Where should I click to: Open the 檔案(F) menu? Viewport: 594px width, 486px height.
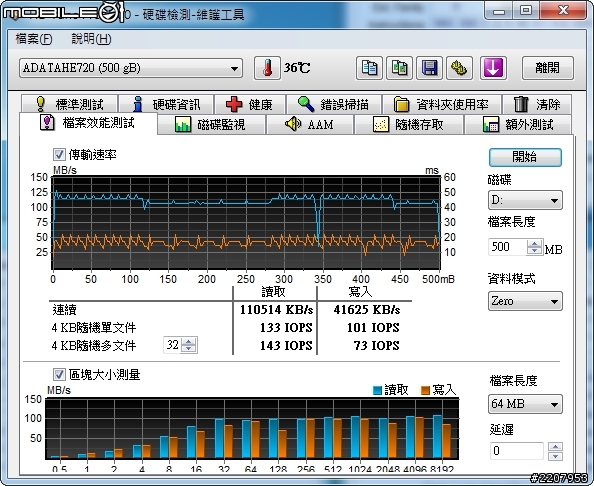click(x=34, y=39)
